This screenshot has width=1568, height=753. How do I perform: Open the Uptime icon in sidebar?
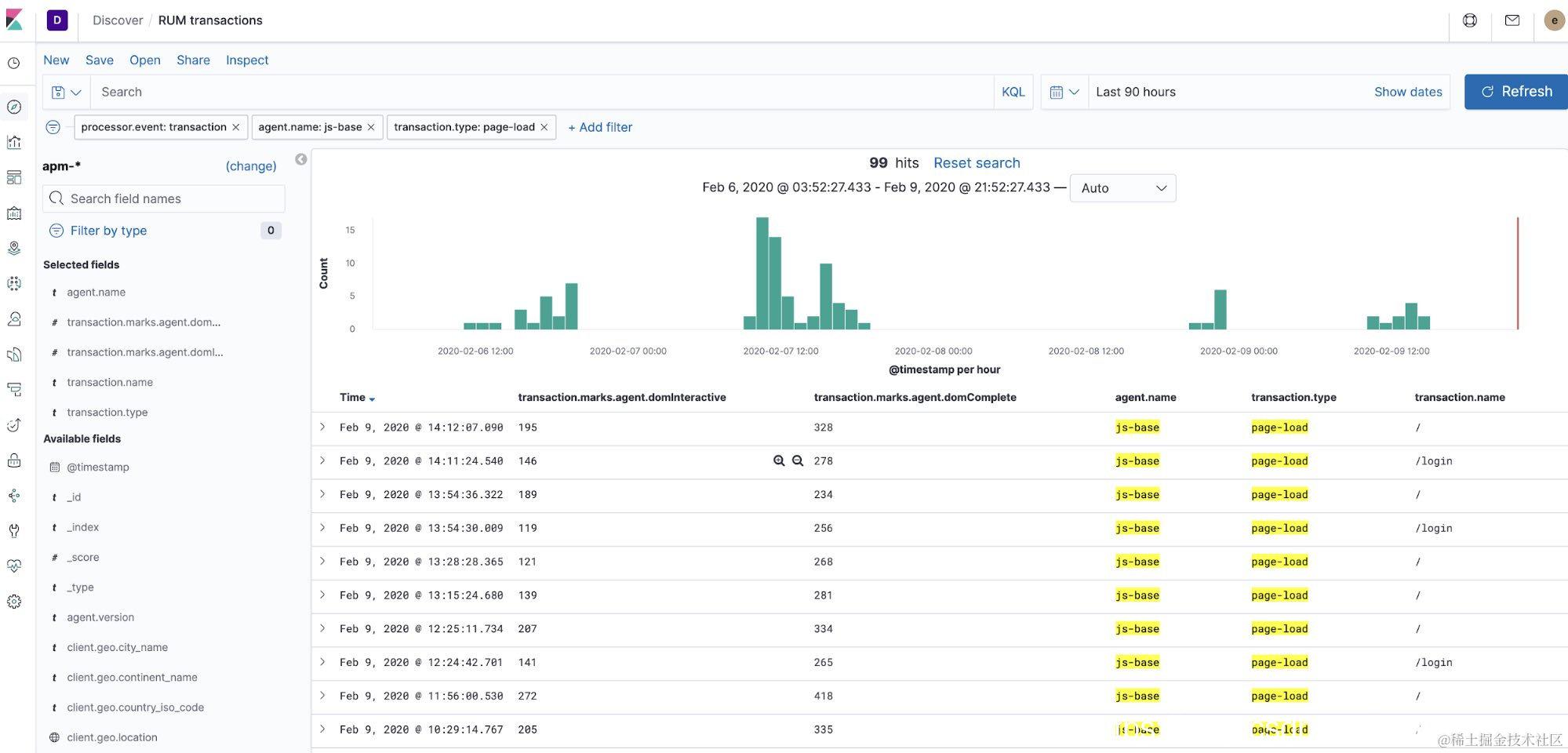pyautogui.click(x=14, y=425)
